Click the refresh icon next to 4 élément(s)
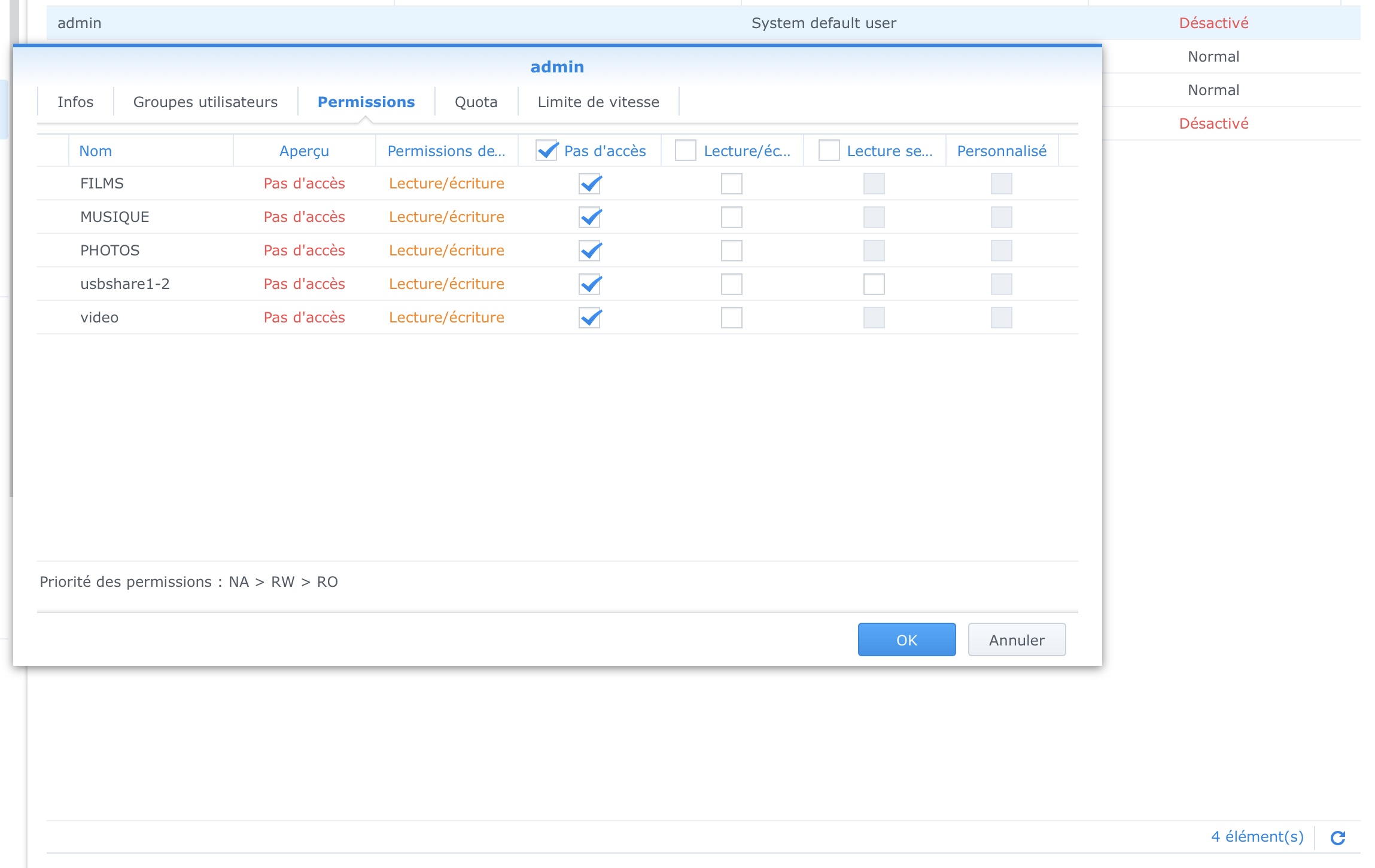 tap(1338, 837)
